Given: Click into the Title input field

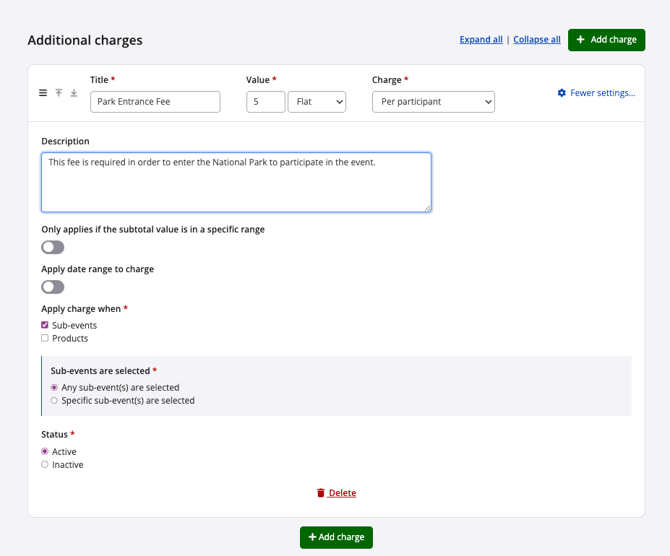Looking at the screenshot, I should click(155, 102).
